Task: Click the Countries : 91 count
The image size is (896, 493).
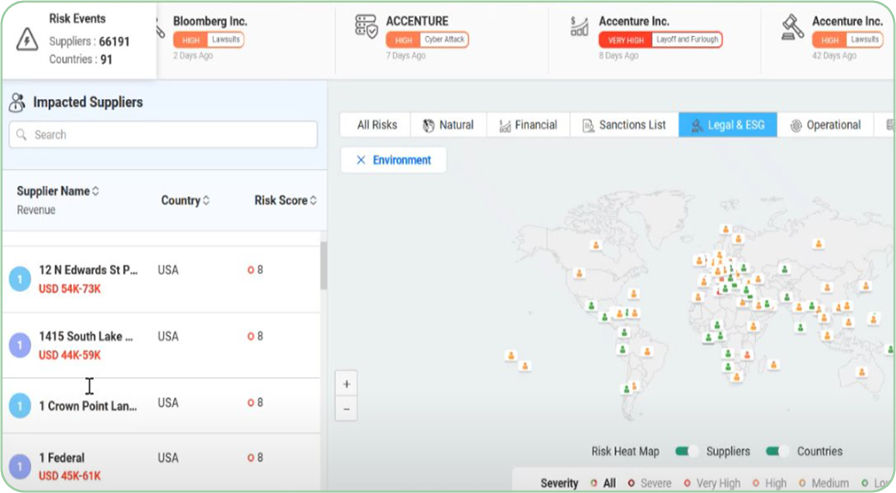Action: click(x=81, y=59)
